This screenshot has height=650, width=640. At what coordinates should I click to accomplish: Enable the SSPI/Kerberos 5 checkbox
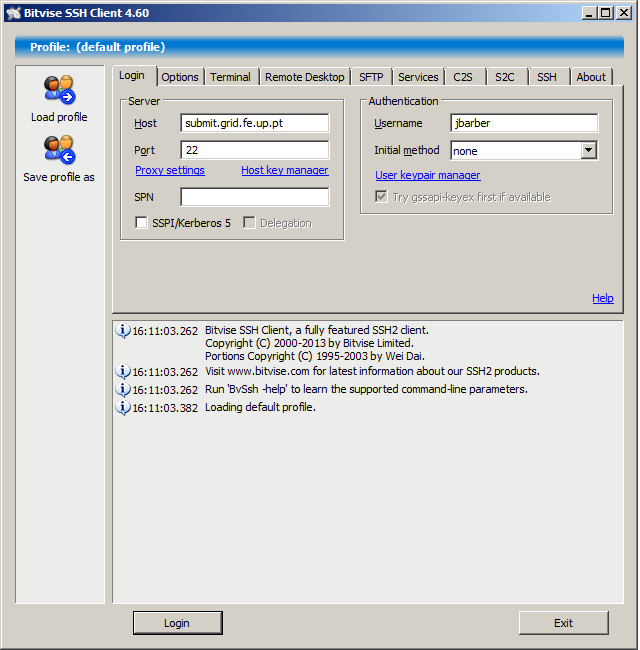[x=141, y=223]
